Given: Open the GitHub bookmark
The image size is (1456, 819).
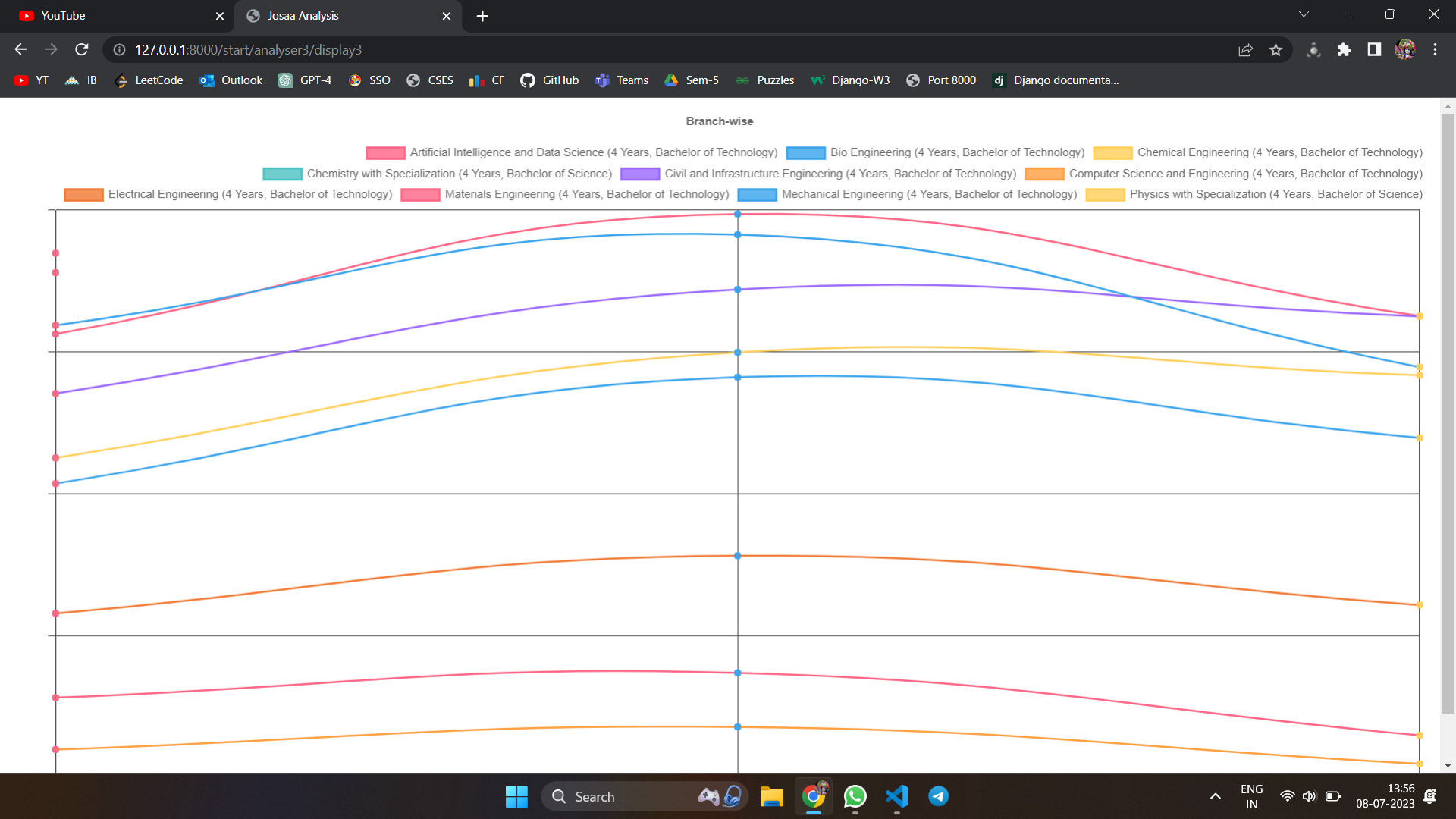Looking at the screenshot, I should pos(549,80).
